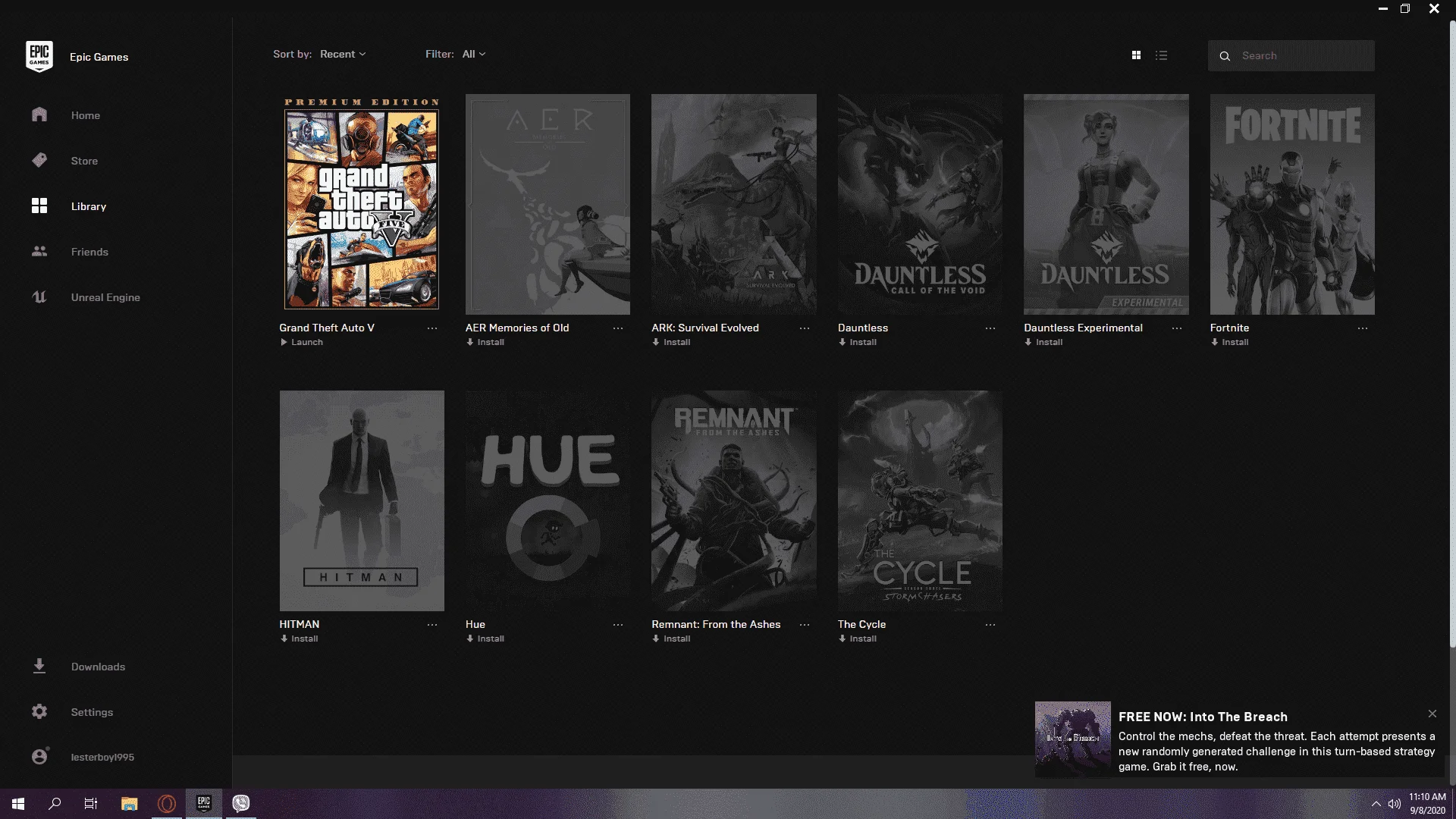Click the Into The Breach promo thumbnail
The image size is (1456, 819).
[1073, 739]
